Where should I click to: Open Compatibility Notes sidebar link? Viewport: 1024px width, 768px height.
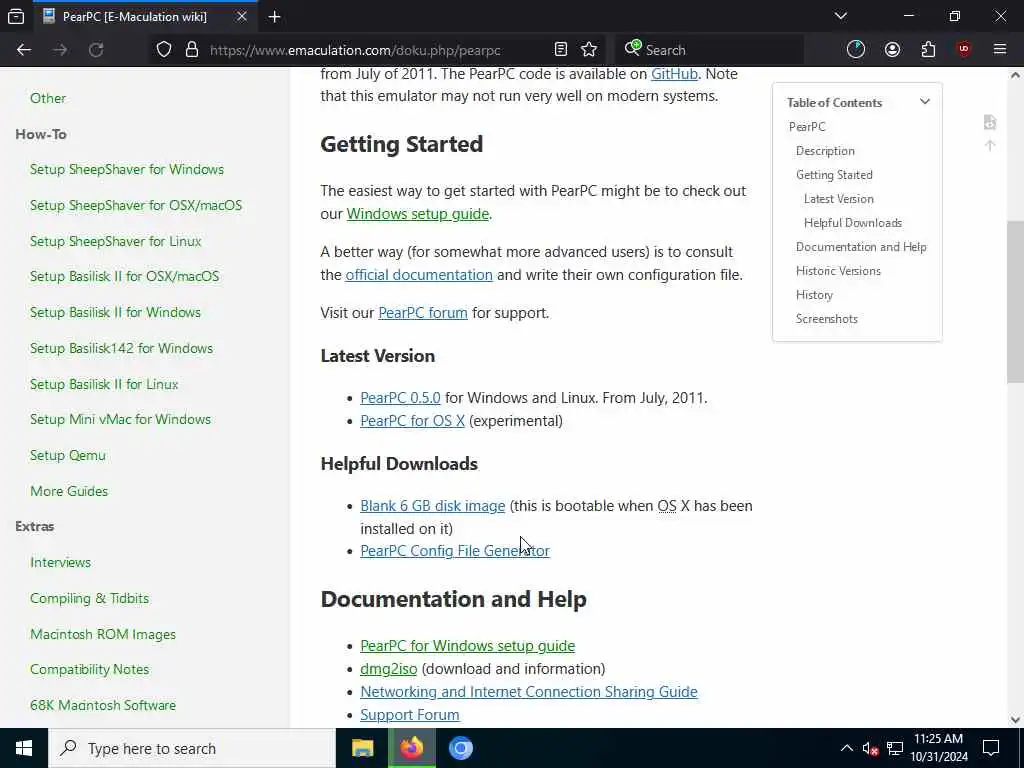click(x=89, y=669)
